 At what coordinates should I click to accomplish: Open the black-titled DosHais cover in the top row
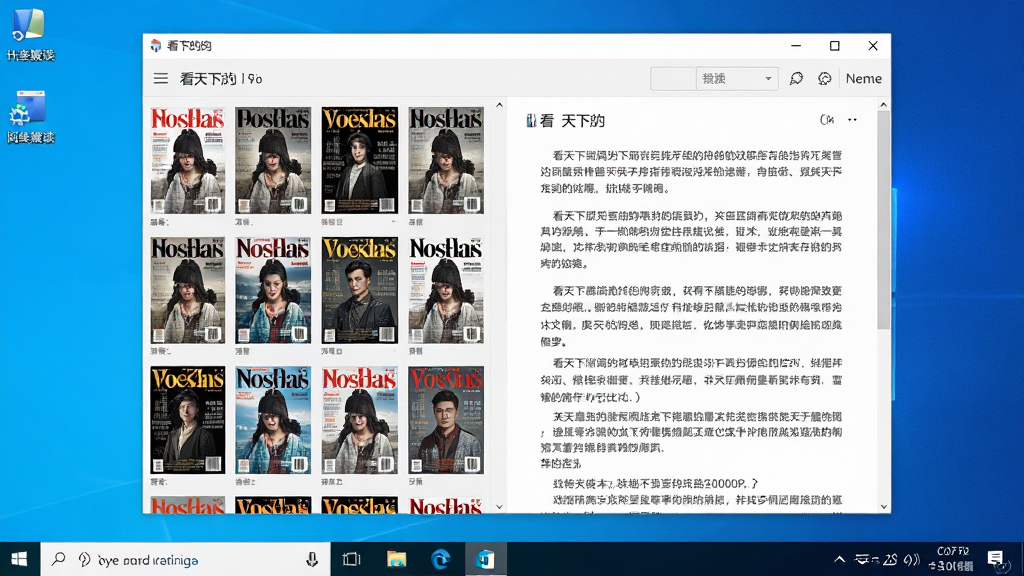coord(273,160)
